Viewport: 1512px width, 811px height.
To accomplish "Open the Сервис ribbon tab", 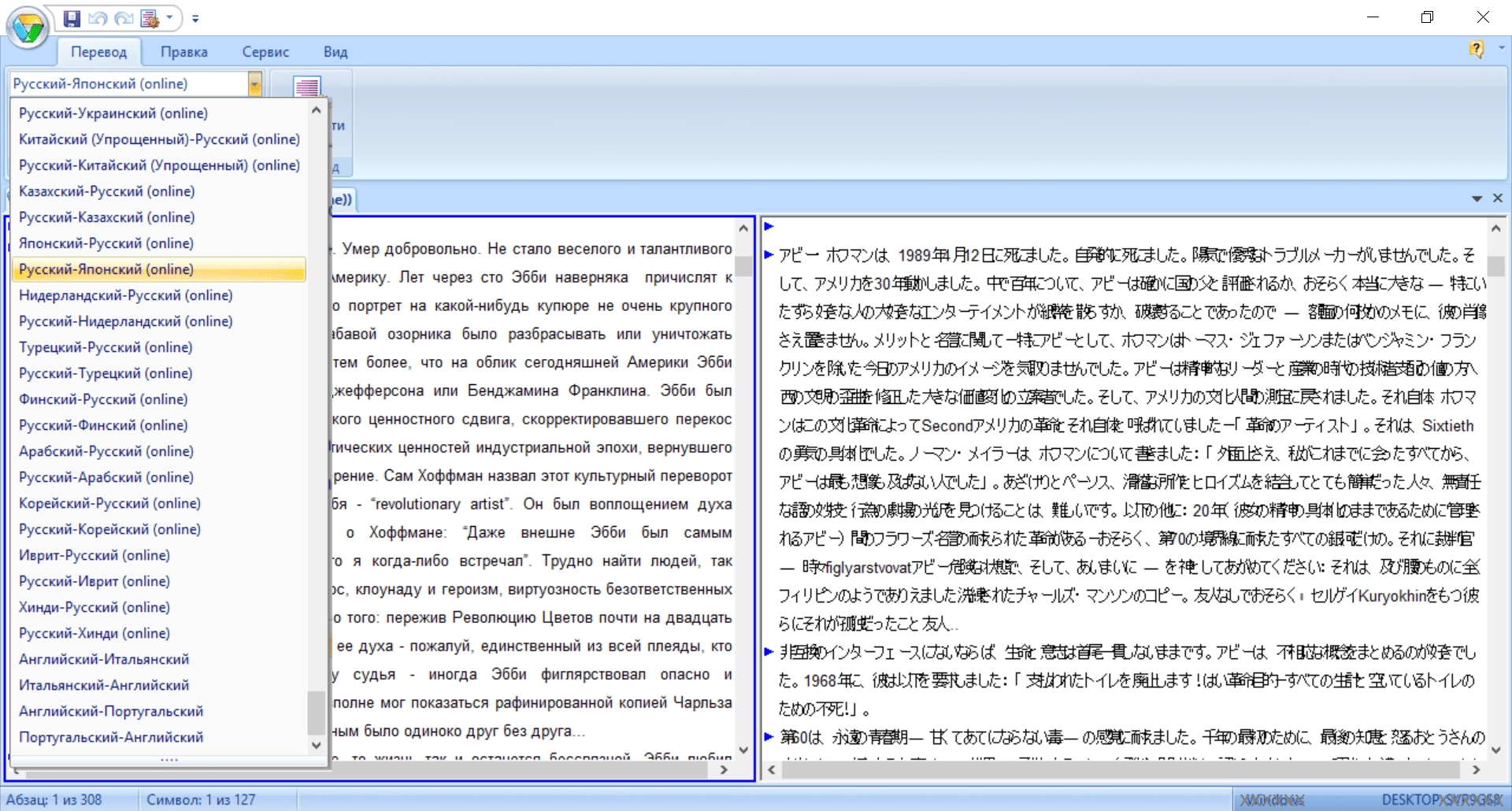I will [x=265, y=52].
